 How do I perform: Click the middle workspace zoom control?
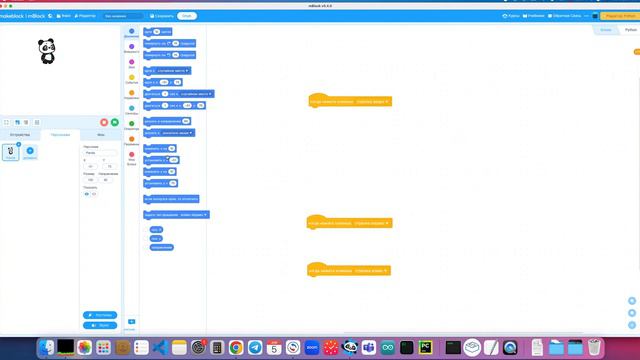(x=632, y=313)
